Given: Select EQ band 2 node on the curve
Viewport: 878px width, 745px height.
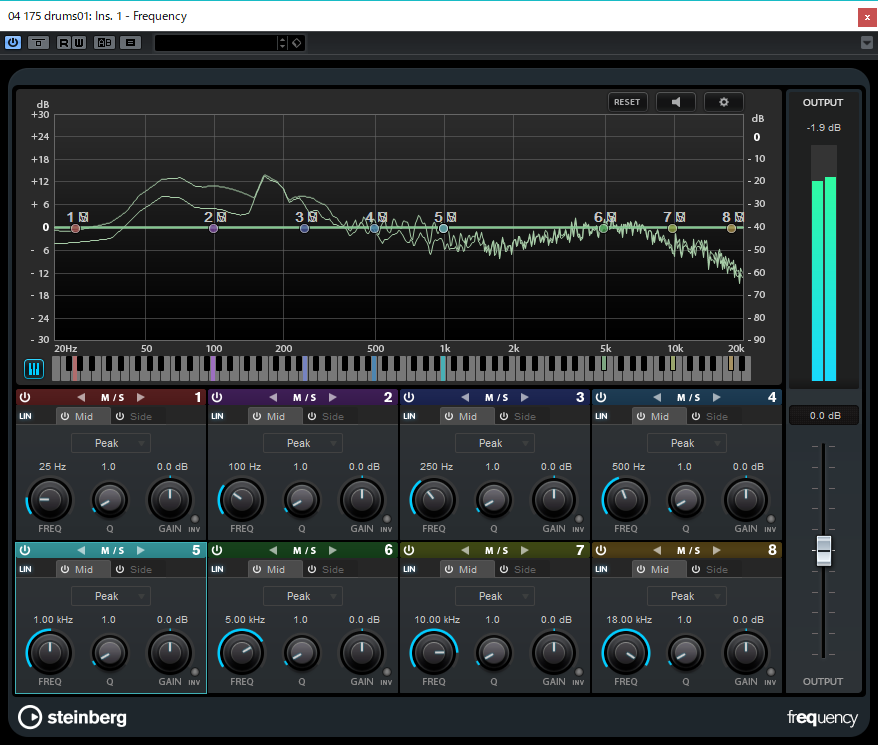Looking at the screenshot, I should point(213,228).
